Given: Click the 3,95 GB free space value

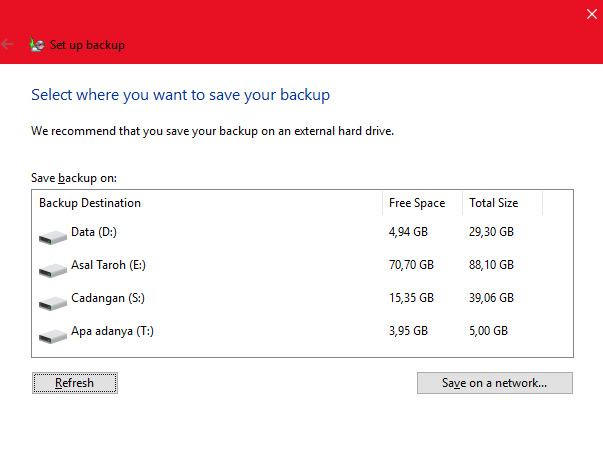Looking at the screenshot, I should tap(408, 331).
